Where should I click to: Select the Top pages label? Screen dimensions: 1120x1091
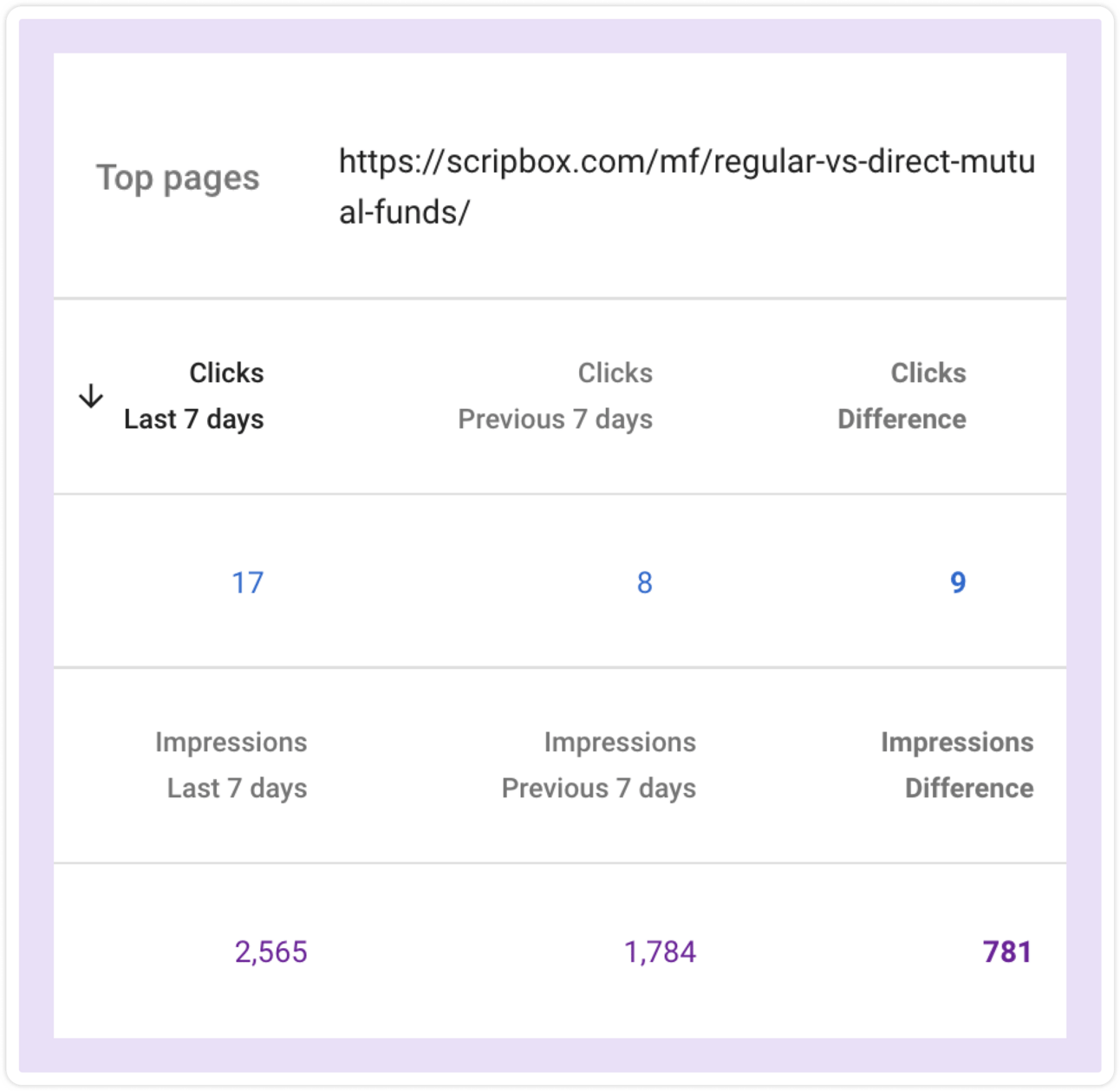click(178, 178)
